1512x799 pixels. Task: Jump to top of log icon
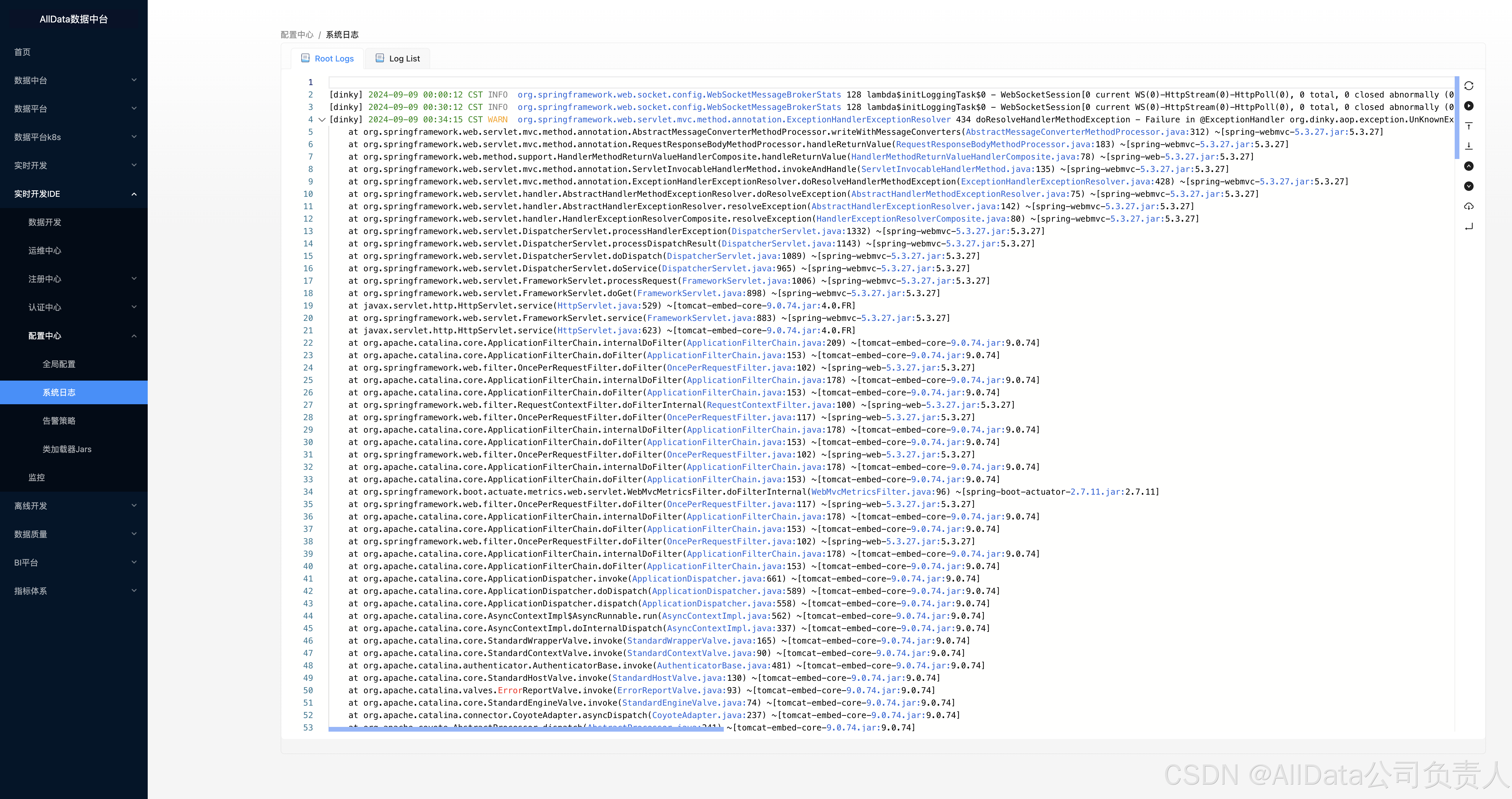click(x=1469, y=126)
